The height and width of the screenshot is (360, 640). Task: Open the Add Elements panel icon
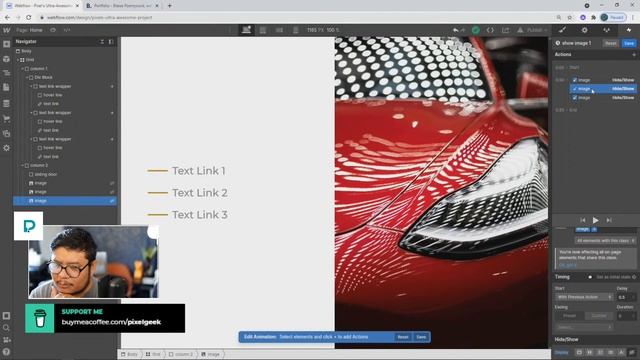click(7, 44)
